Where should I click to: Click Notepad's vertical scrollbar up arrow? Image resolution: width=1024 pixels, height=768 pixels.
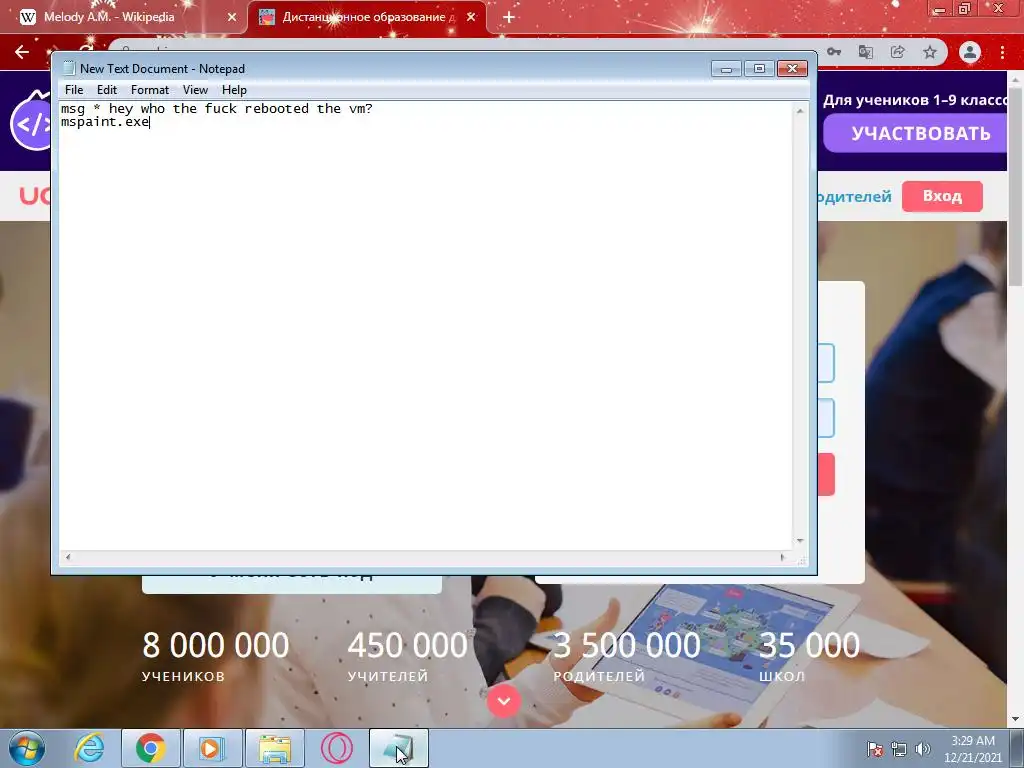800,111
